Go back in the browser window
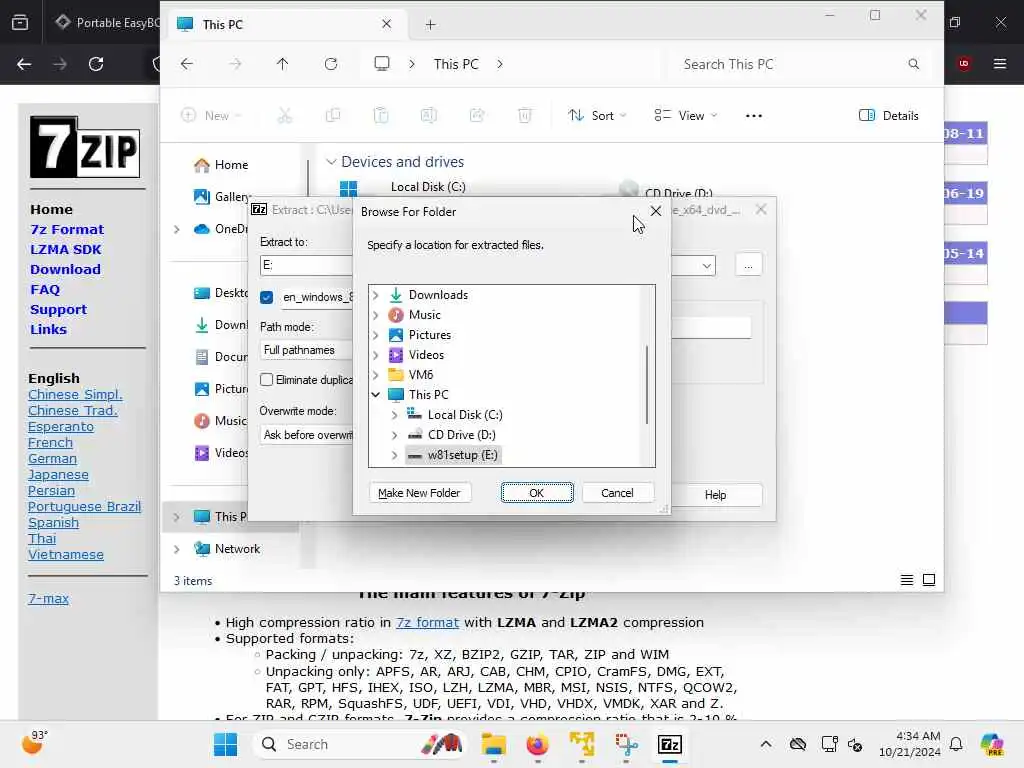The image size is (1024, 768). (x=24, y=64)
